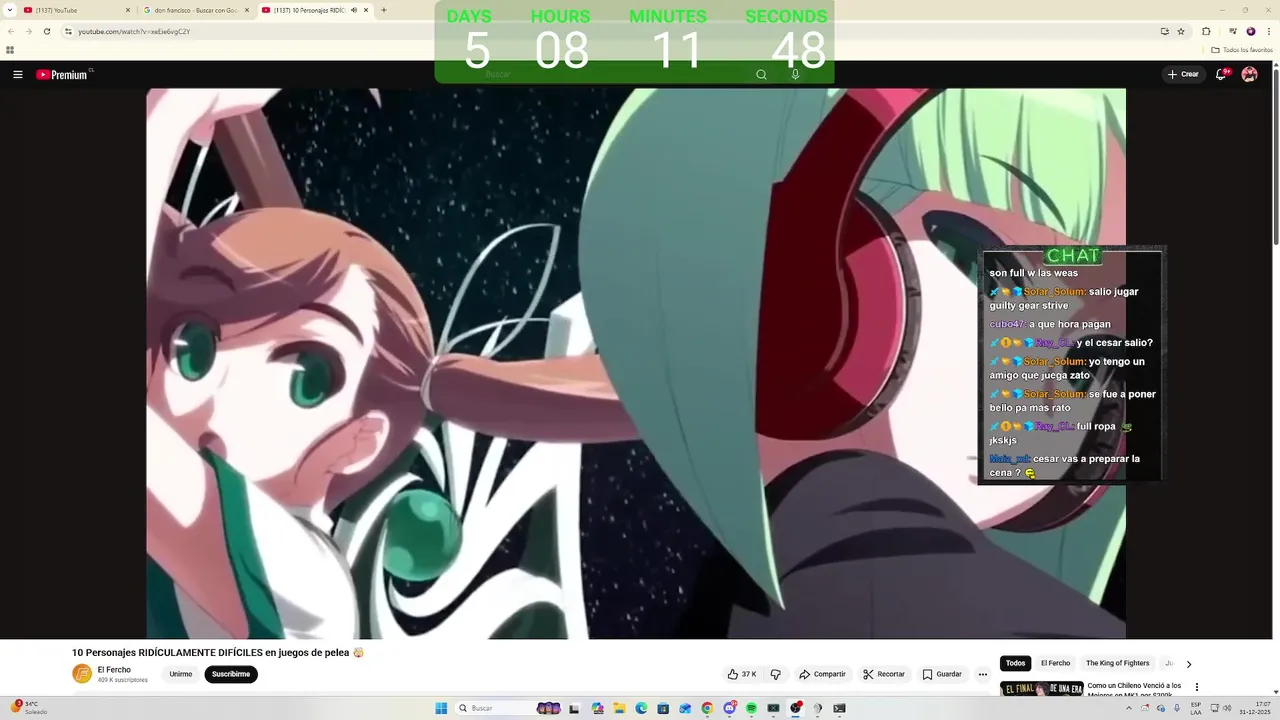Open the Windows Start menu
Screen dimensions: 1280x720
click(x=441, y=708)
